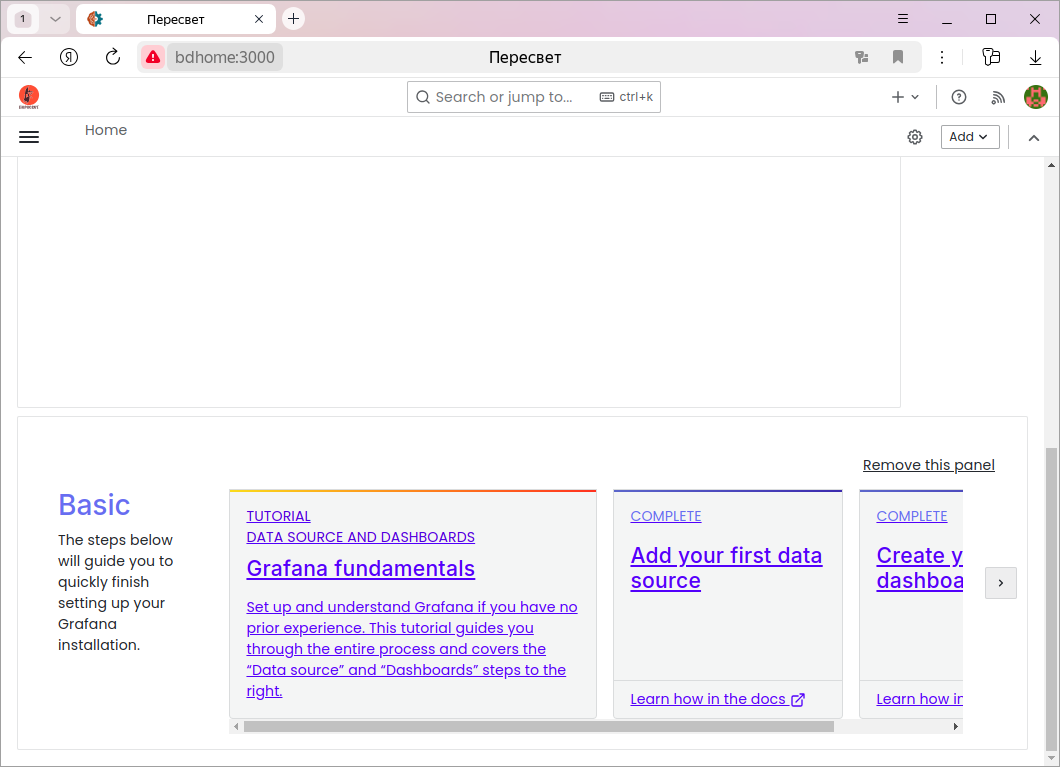Click the Yandex "Я" home icon
The image size is (1060, 767).
coord(69,57)
